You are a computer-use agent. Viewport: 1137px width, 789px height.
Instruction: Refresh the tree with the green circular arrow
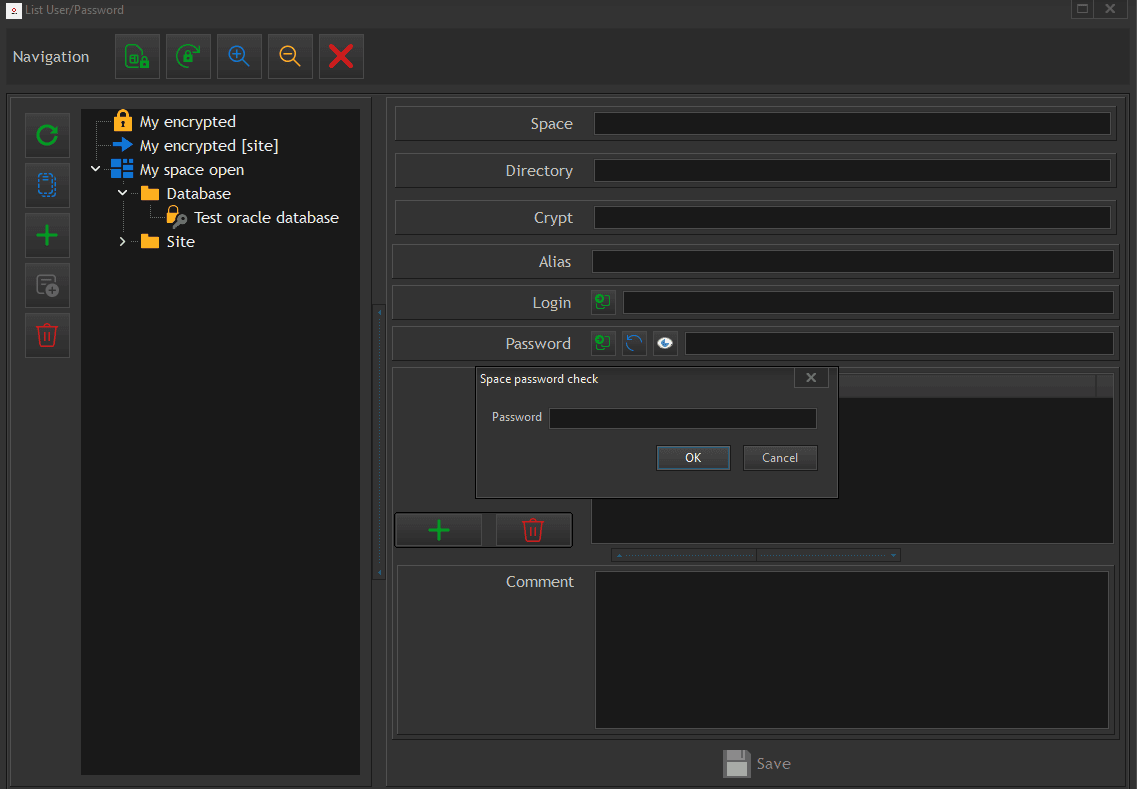47,135
